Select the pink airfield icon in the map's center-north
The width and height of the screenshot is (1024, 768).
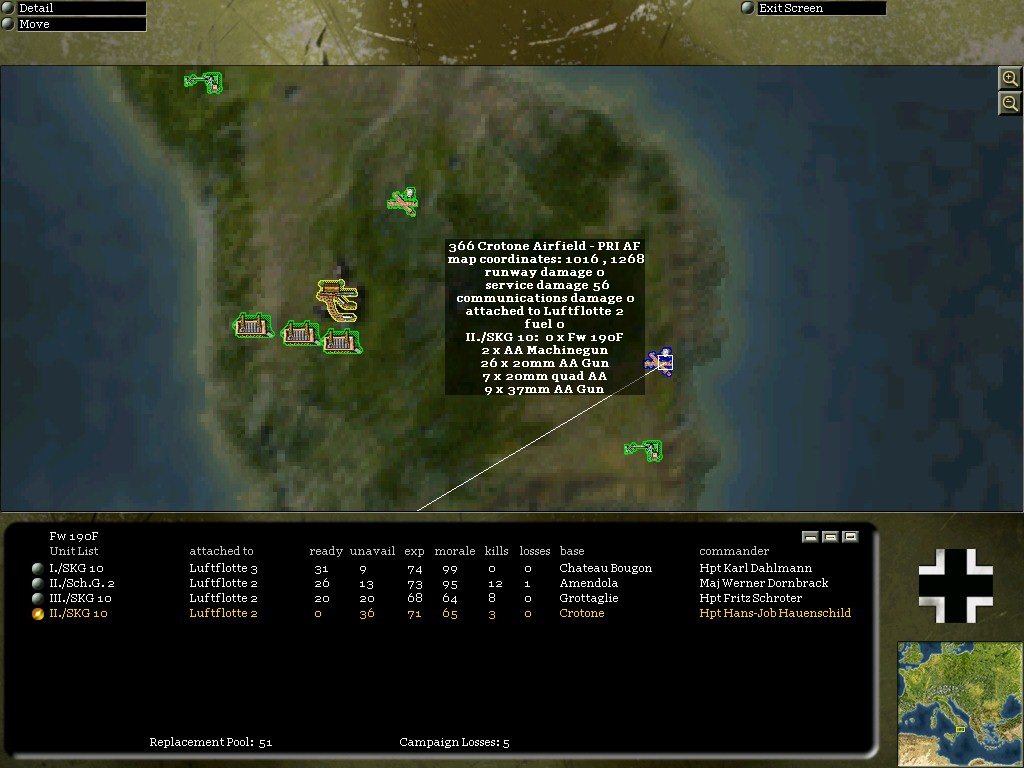403,202
